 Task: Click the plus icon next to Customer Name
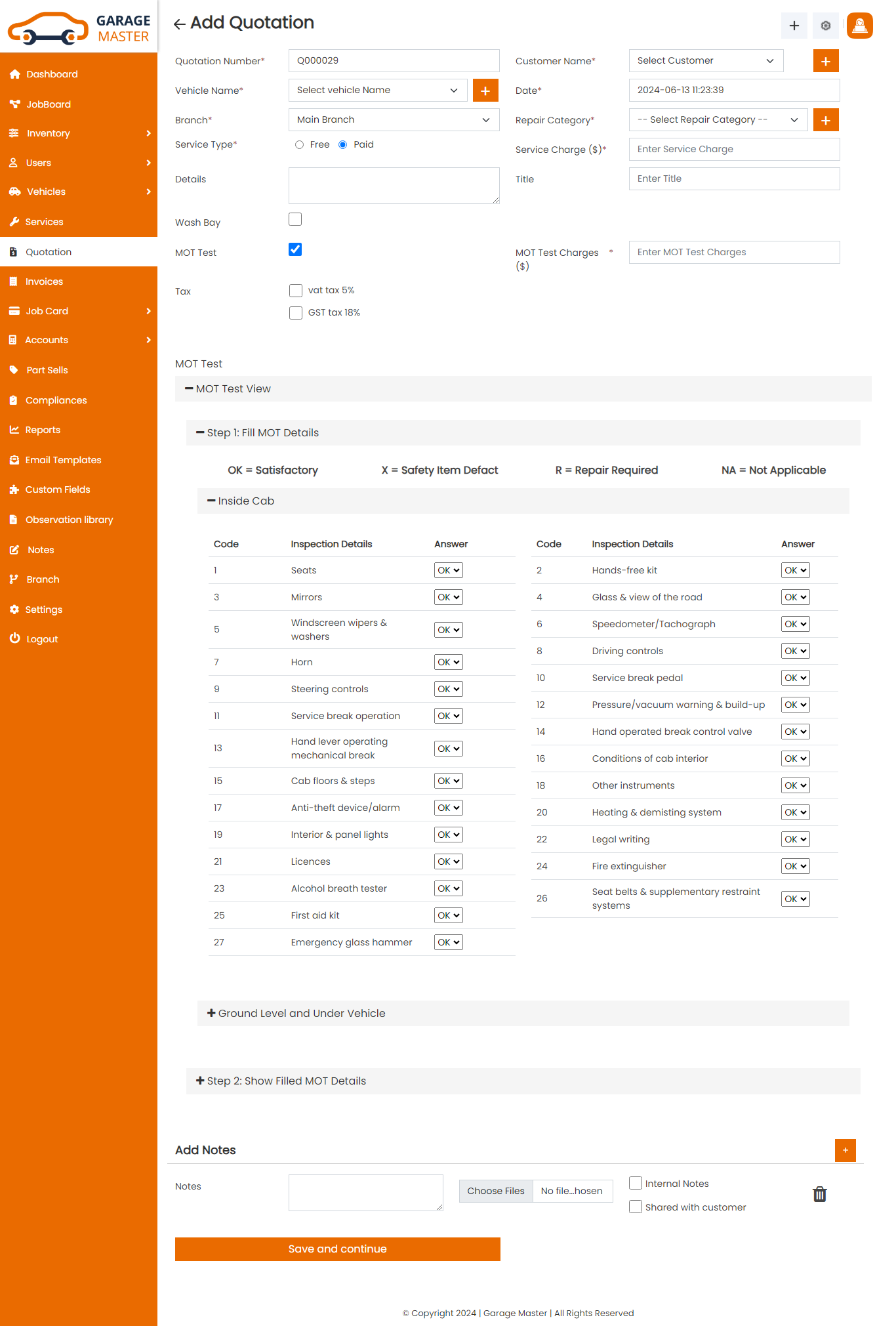coord(825,61)
